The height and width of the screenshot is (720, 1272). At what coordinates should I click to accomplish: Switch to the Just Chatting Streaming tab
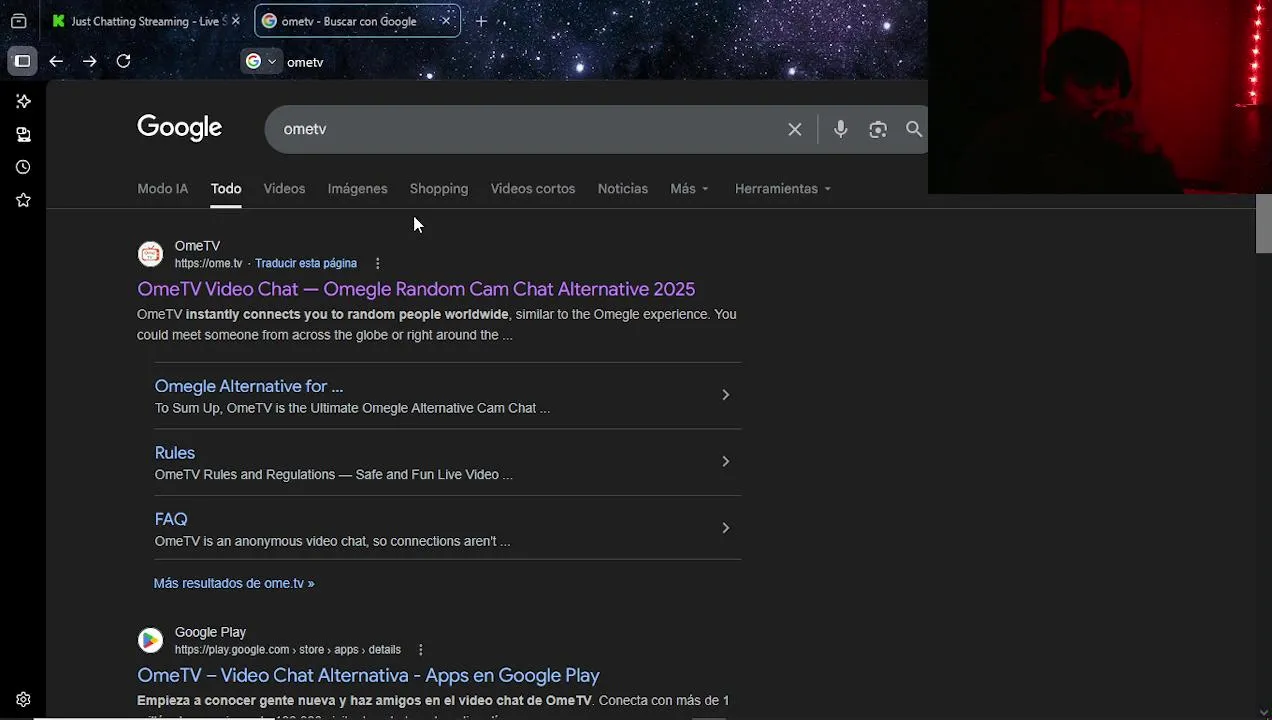click(x=146, y=21)
